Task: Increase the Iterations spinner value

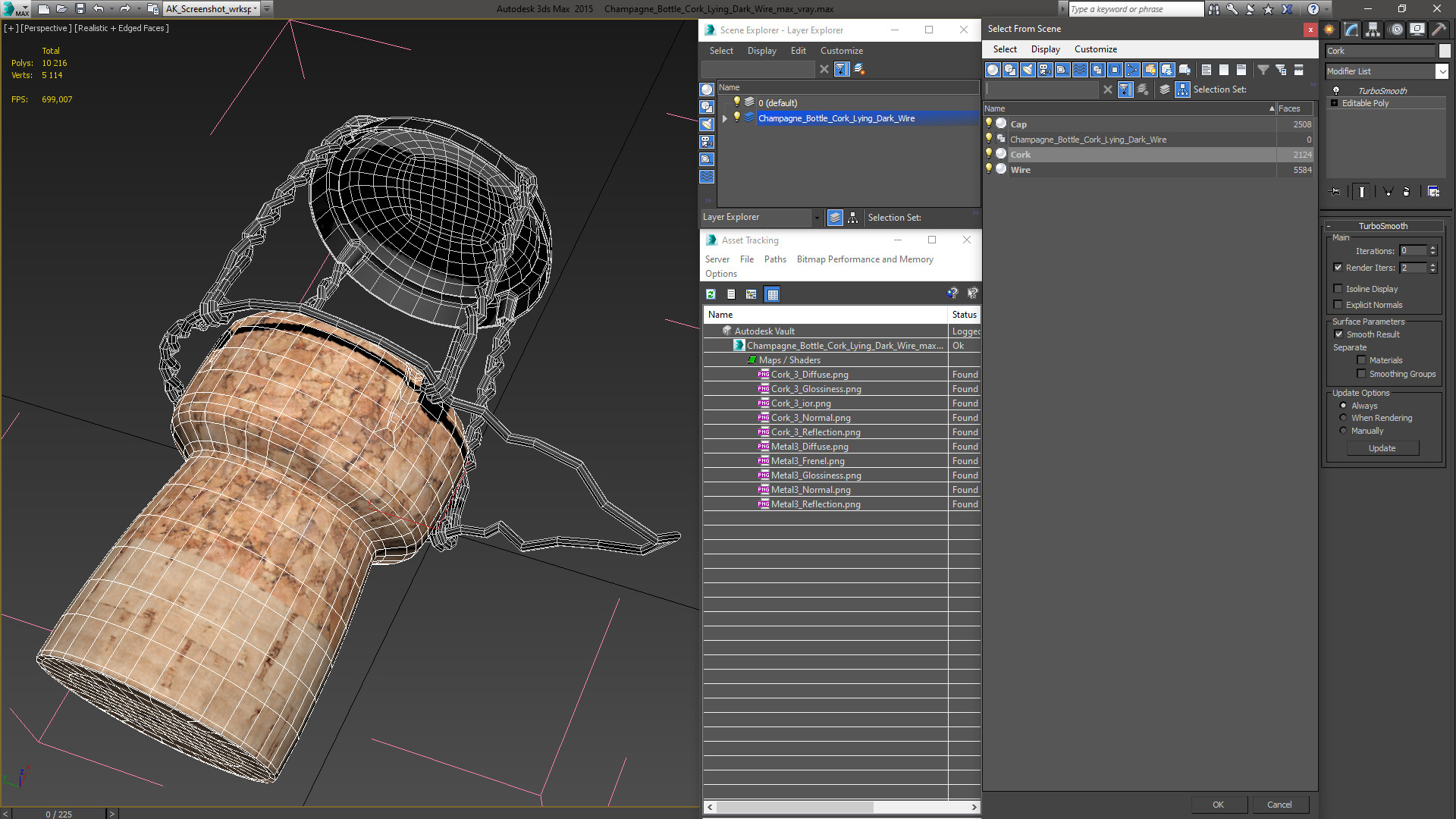Action: pos(1432,248)
